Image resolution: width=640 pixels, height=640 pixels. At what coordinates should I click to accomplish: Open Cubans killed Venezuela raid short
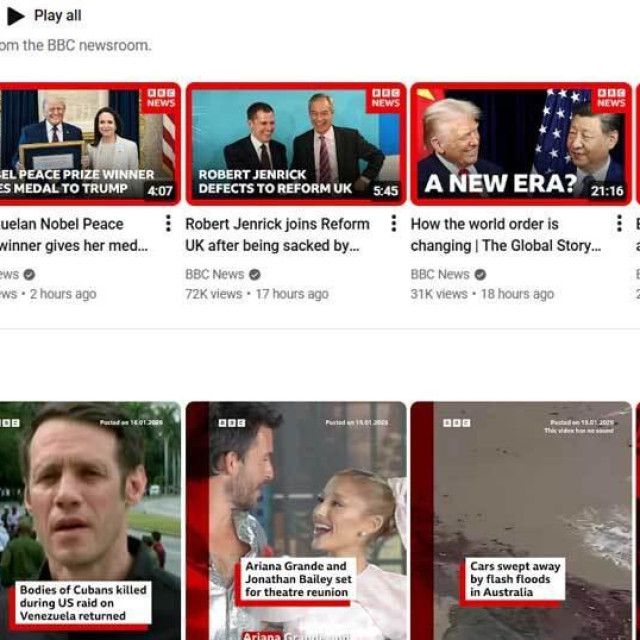[90, 521]
